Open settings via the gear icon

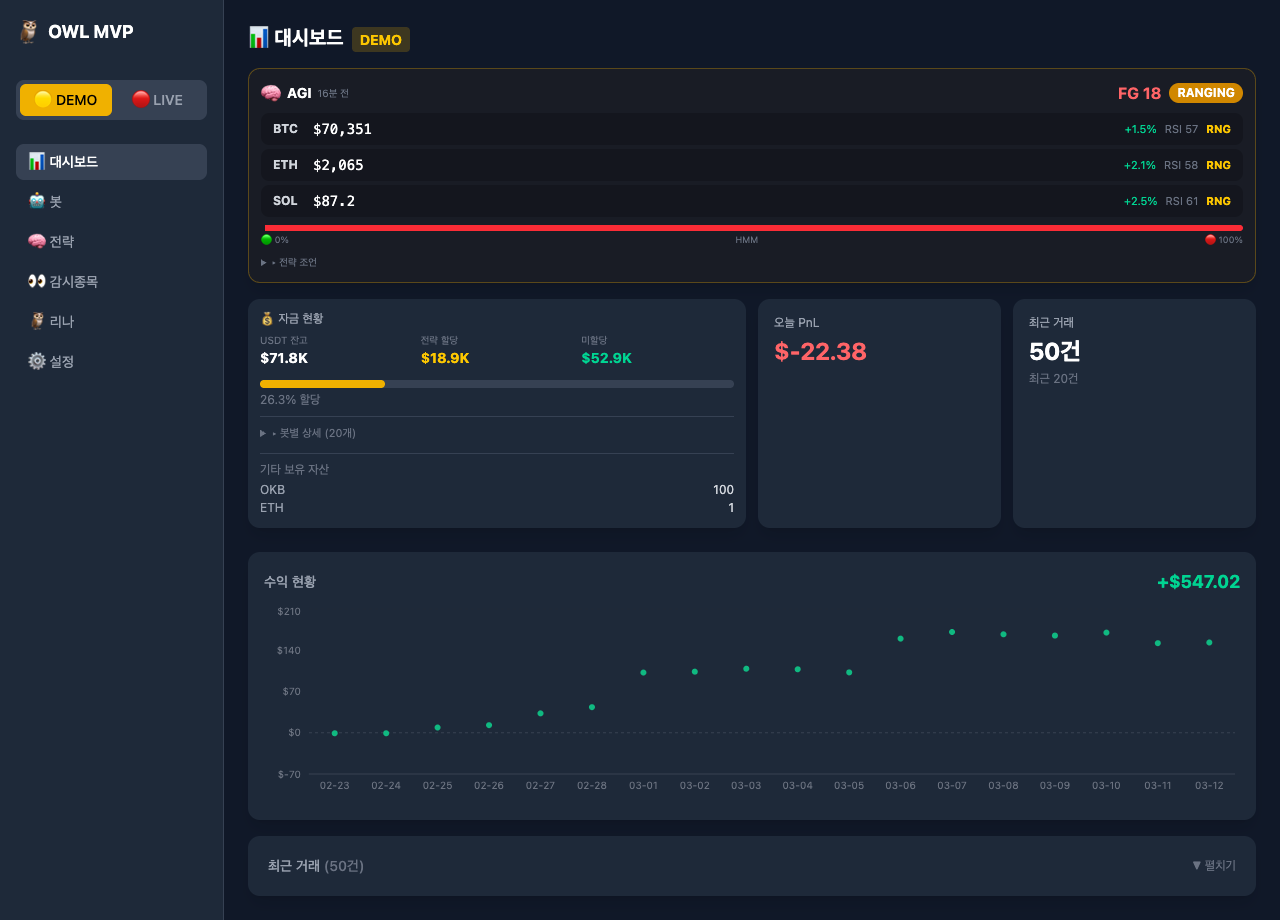pos(37,361)
